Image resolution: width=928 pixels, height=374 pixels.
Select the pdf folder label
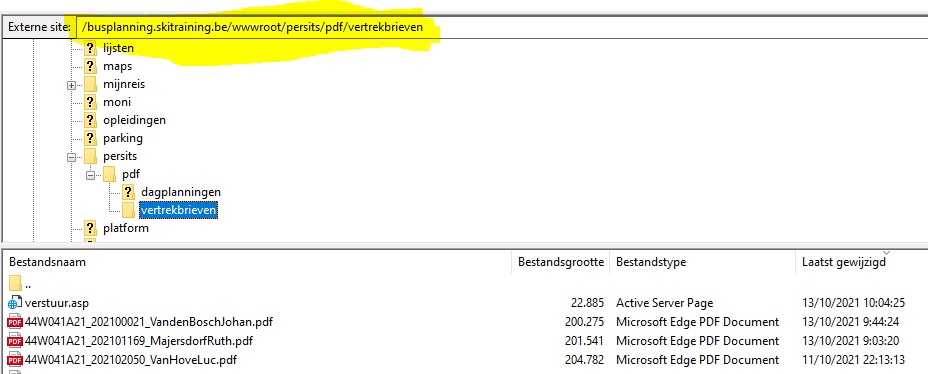(131, 174)
